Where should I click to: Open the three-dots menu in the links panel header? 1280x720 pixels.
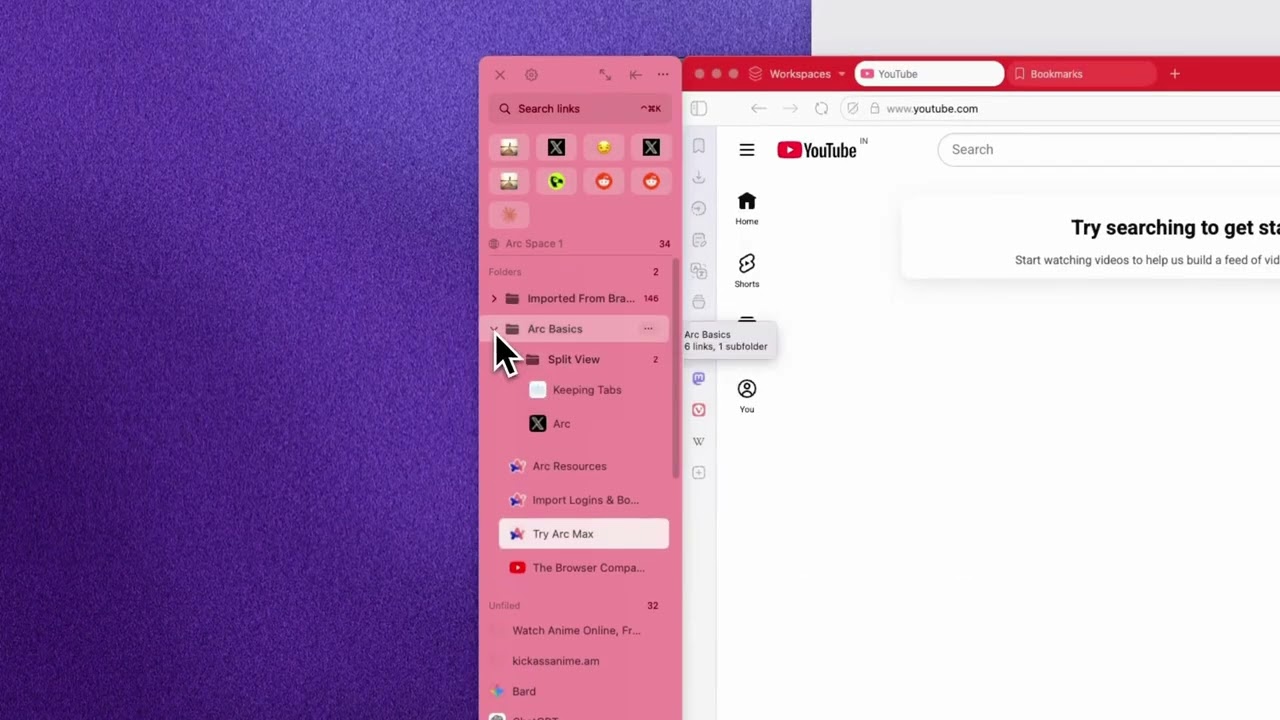coord(663,75)
